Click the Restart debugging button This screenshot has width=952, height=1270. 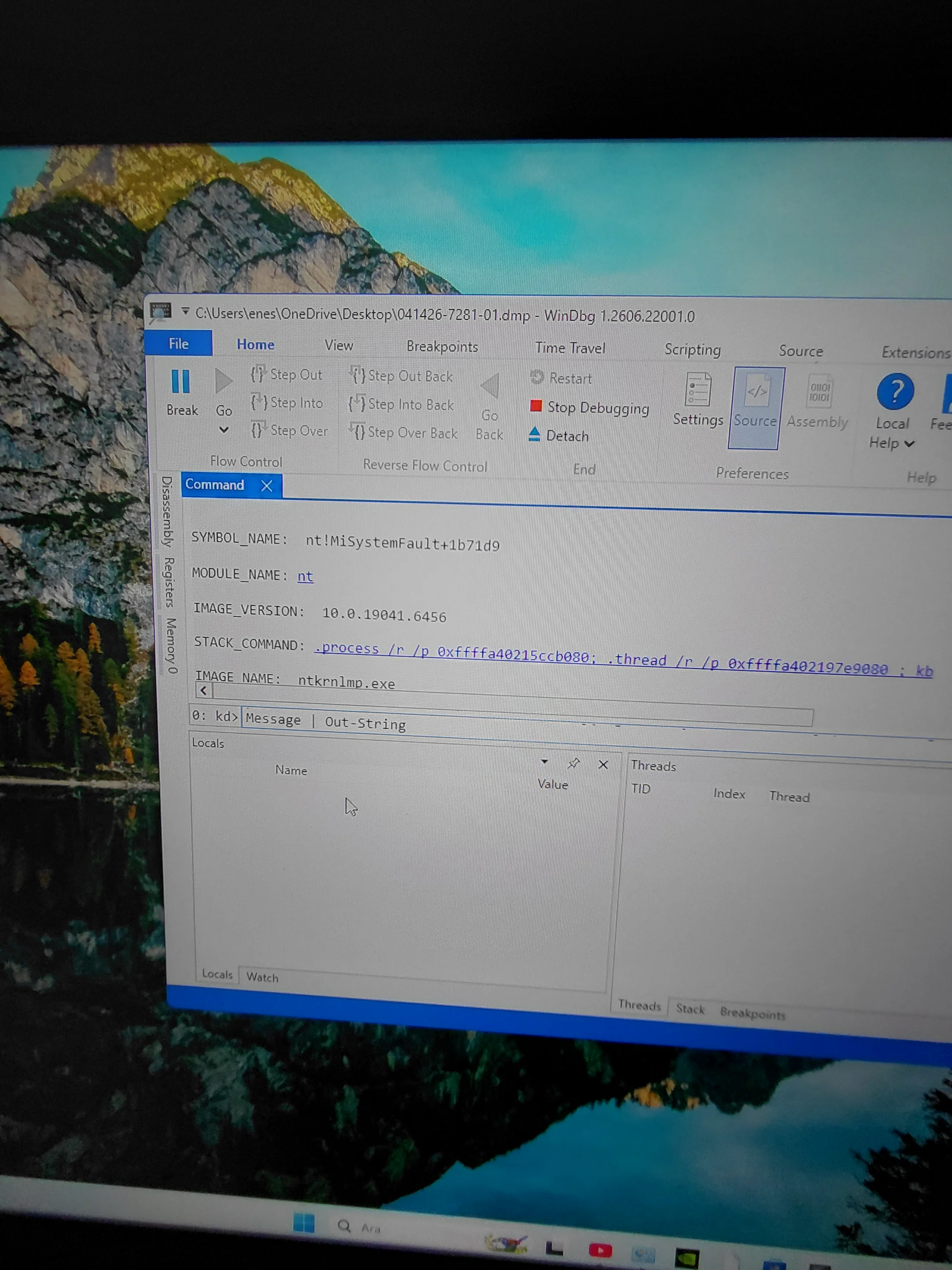click(x=561, y=378)
